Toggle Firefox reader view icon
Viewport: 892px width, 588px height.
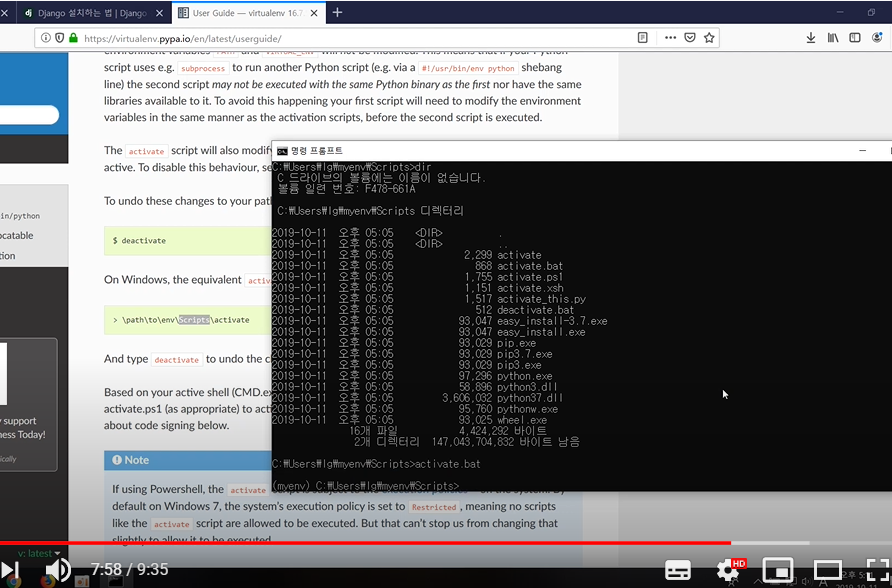click(642, 38)
